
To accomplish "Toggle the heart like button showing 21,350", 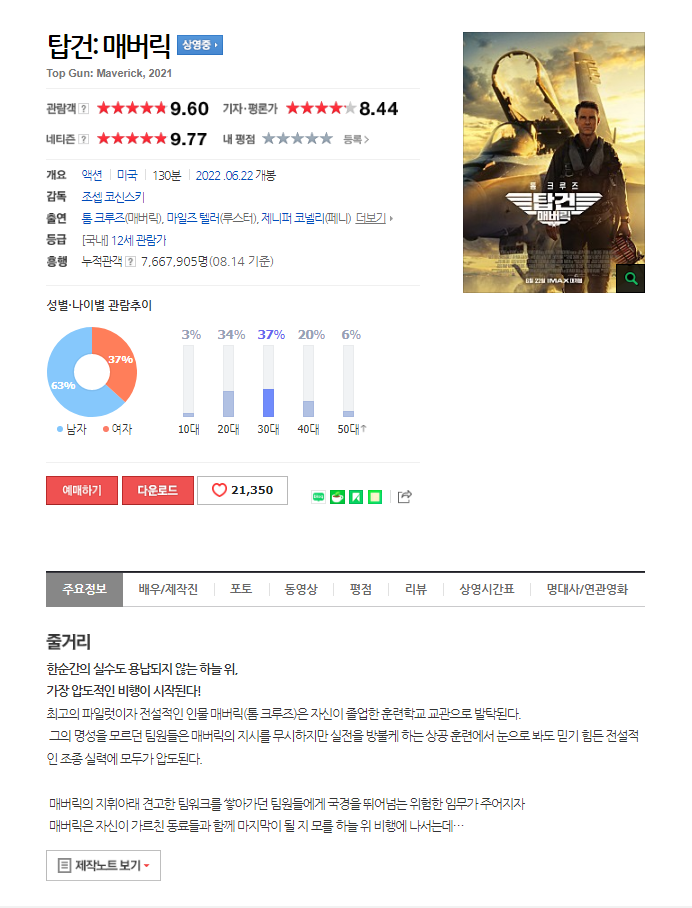I will (242, 490).
